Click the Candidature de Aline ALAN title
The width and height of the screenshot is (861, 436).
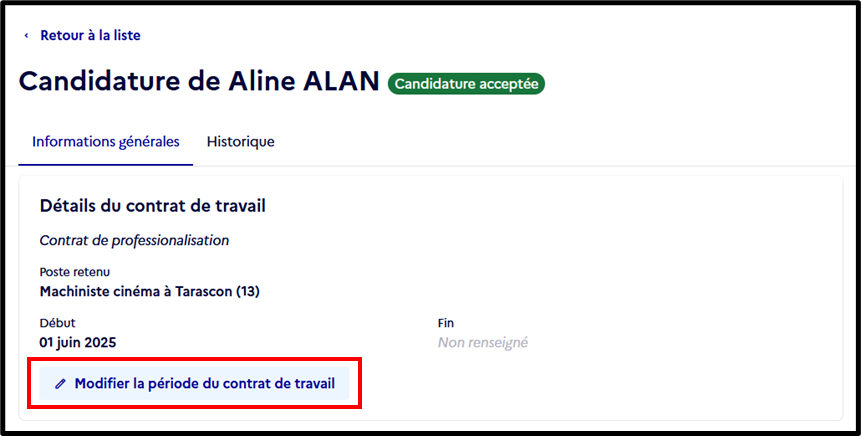199,81
